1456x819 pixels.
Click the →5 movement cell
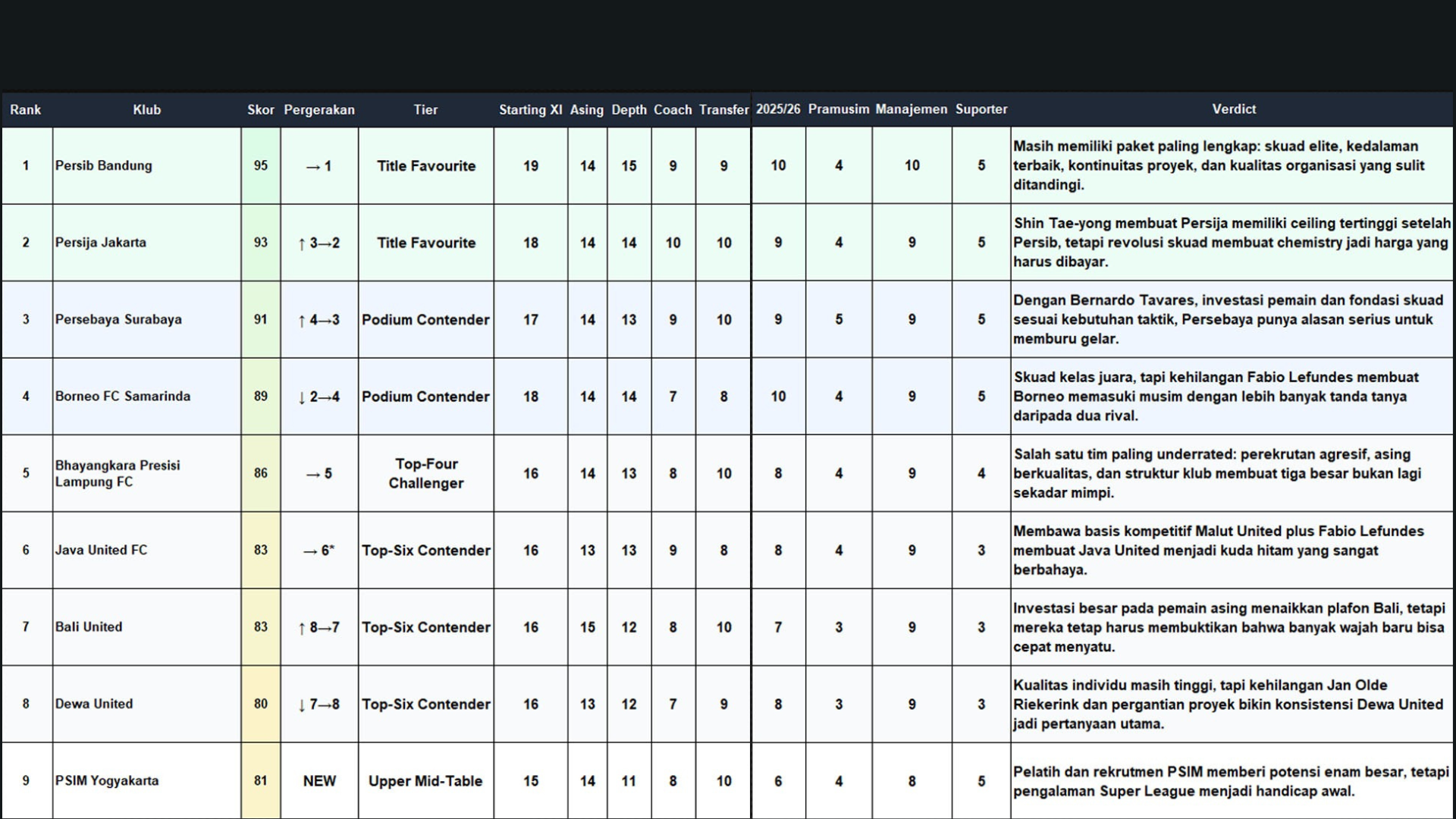(319, 473)
